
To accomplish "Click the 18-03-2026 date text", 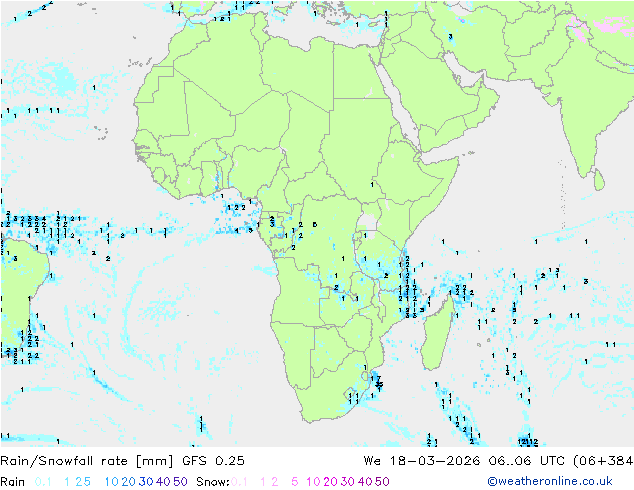I will click(435, 460).
